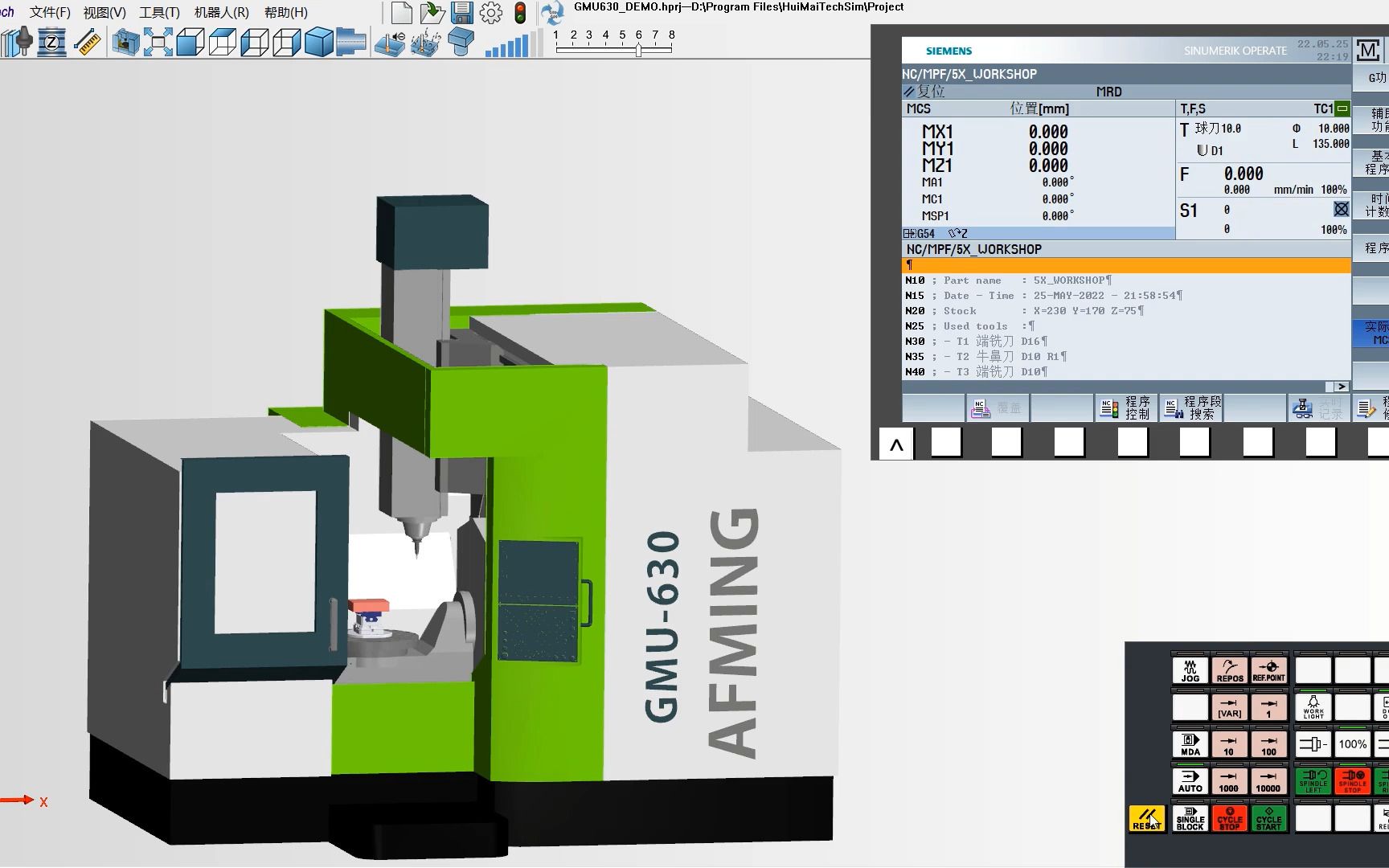This screenshot has height=868, width=1389.
Task: Select the ruler measurement tool
Action: click(87, 42)
